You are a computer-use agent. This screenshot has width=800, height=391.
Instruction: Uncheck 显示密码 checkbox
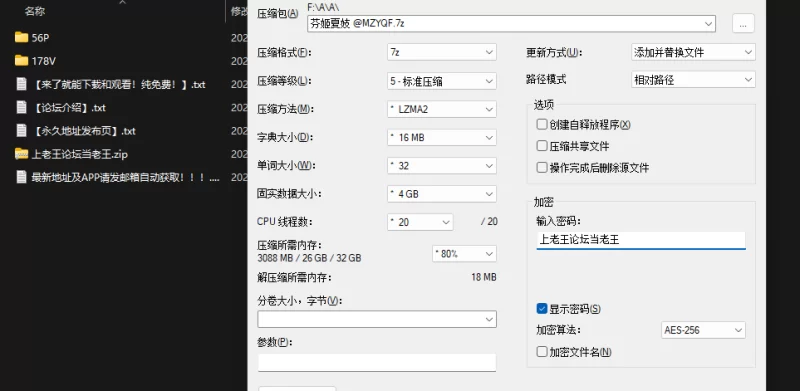(542, 309)
